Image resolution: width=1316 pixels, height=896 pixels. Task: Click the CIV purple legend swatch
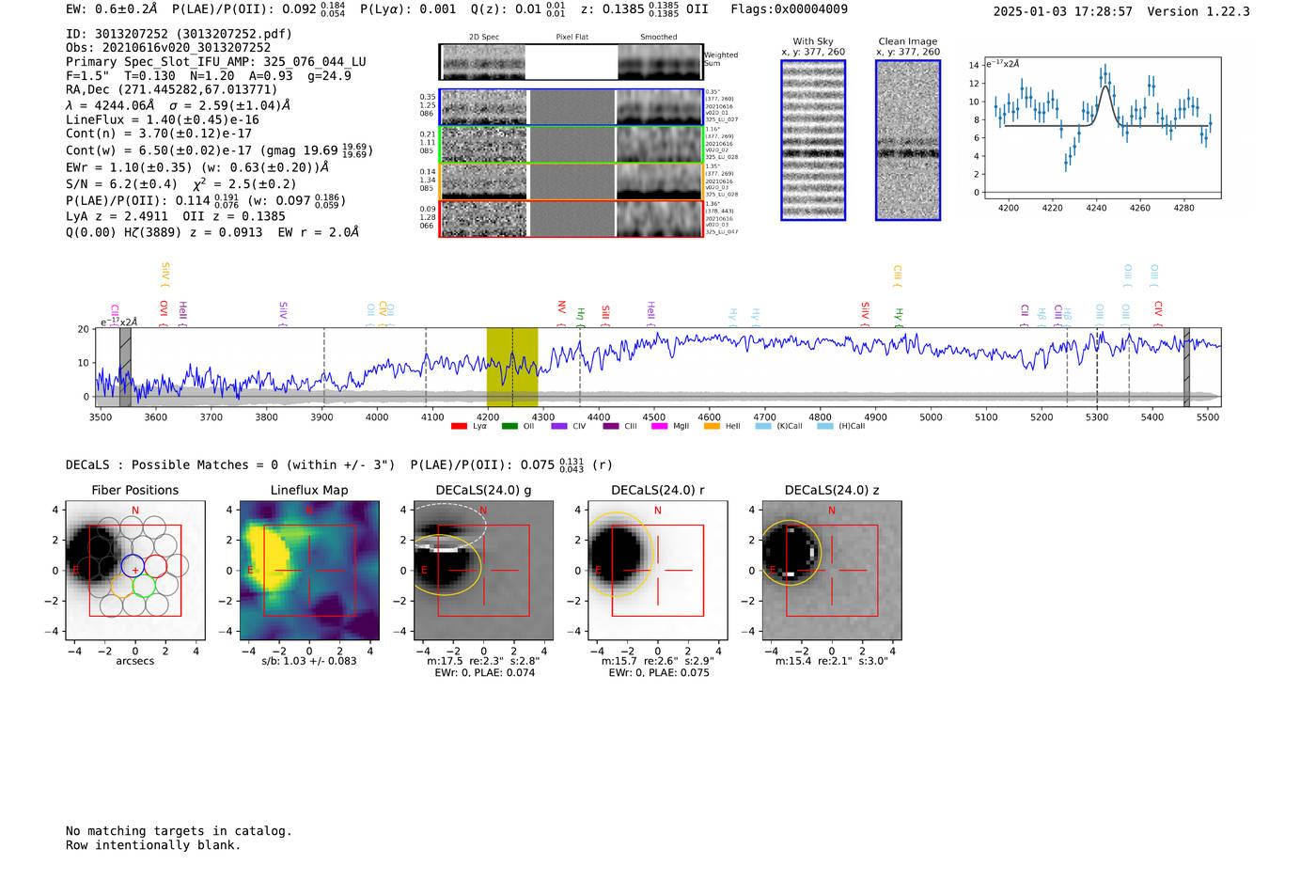(x=559, y=426)
